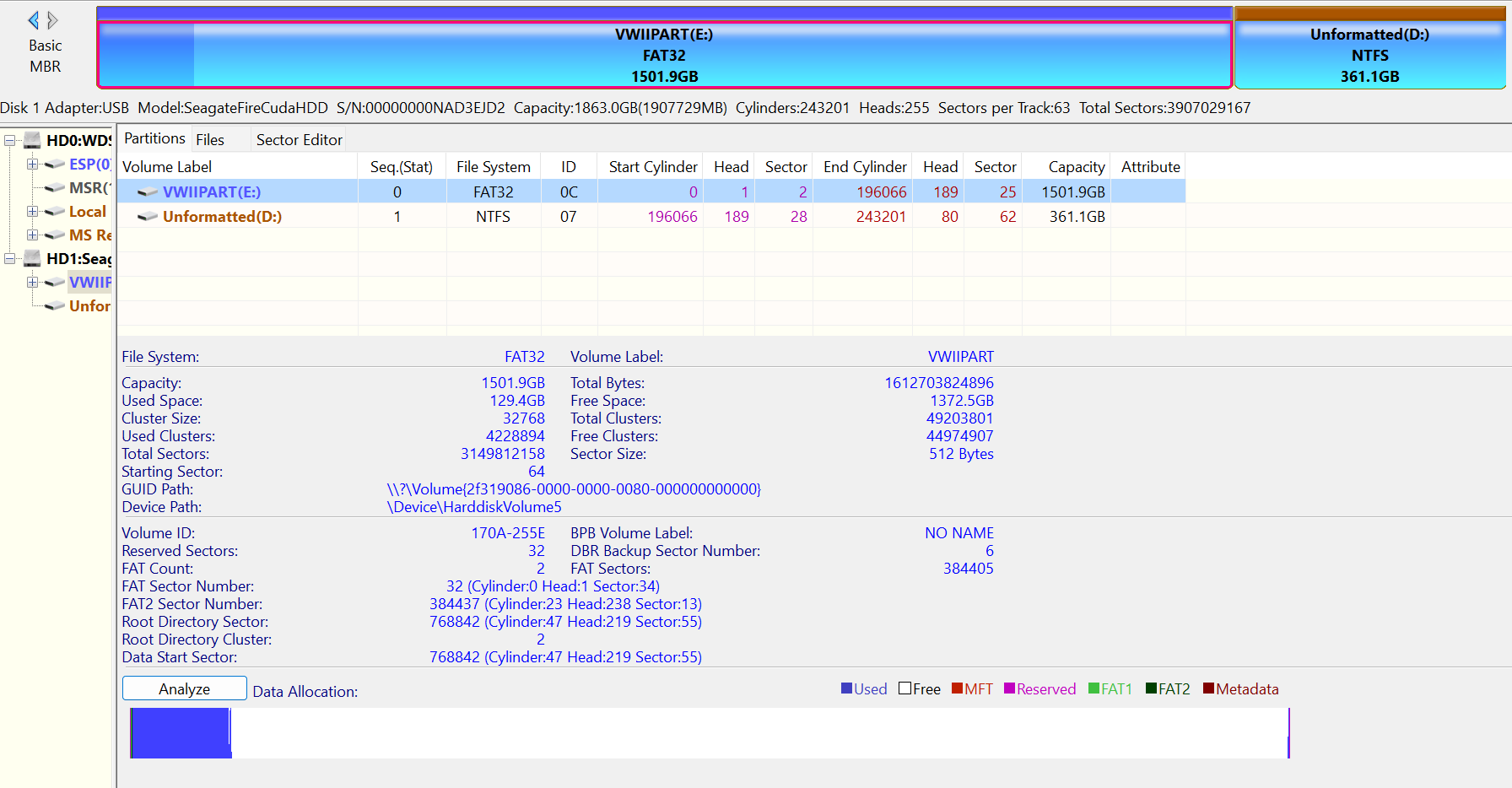The width and height of the screenshot is (1512, 788).
Task: Click the red MFT legend swatch
Action: coord(957,688)
